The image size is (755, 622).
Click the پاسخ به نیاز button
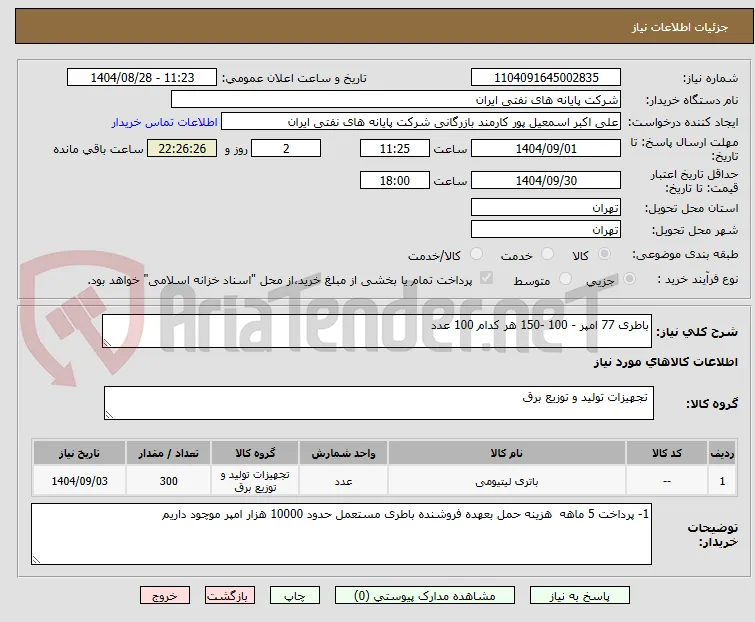coord(580,596)
